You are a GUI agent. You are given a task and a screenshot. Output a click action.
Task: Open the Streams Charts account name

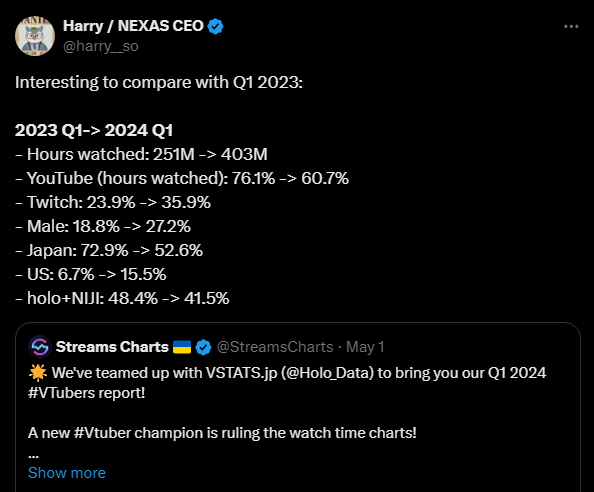pyautogui.click(x=112, y=347)
